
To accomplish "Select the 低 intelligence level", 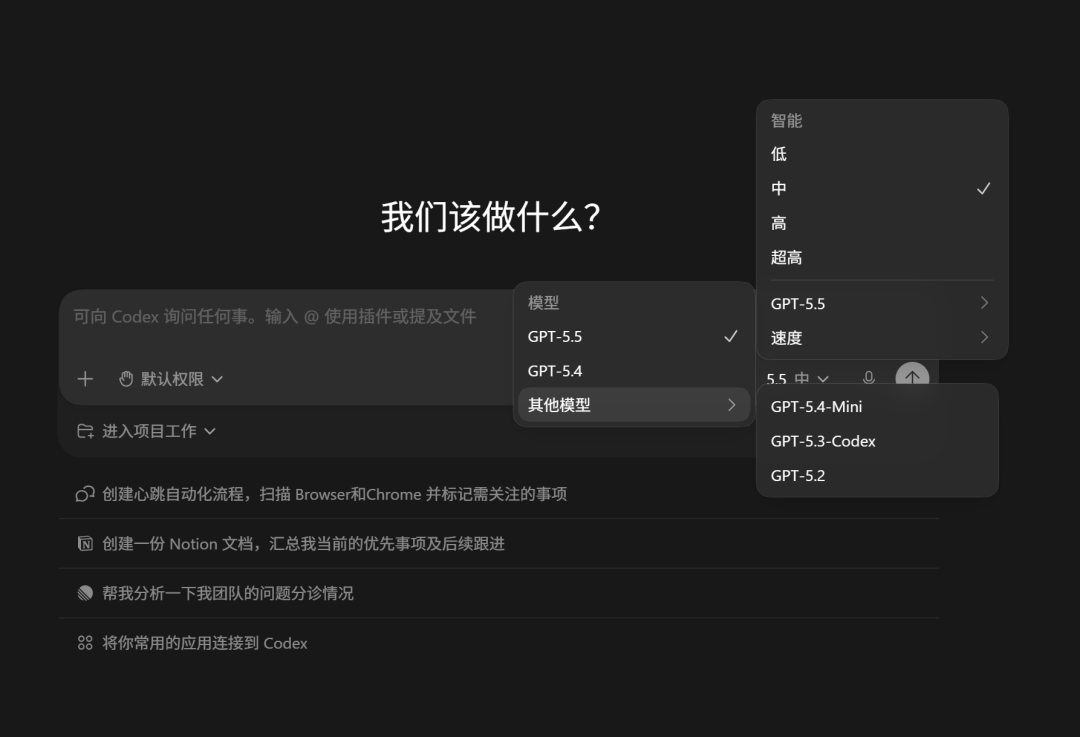I will pyautogui.click(x=882, y=154).
